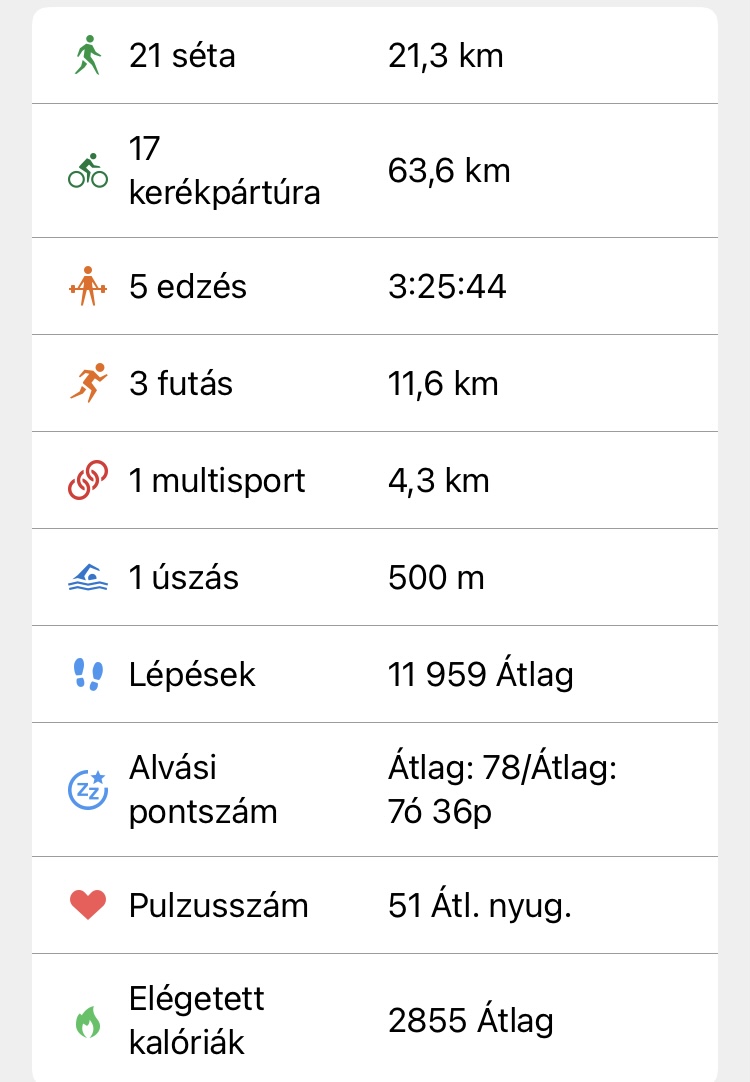
Task: Tap the blue swimmer icon
Action: (x=88, y=578)
